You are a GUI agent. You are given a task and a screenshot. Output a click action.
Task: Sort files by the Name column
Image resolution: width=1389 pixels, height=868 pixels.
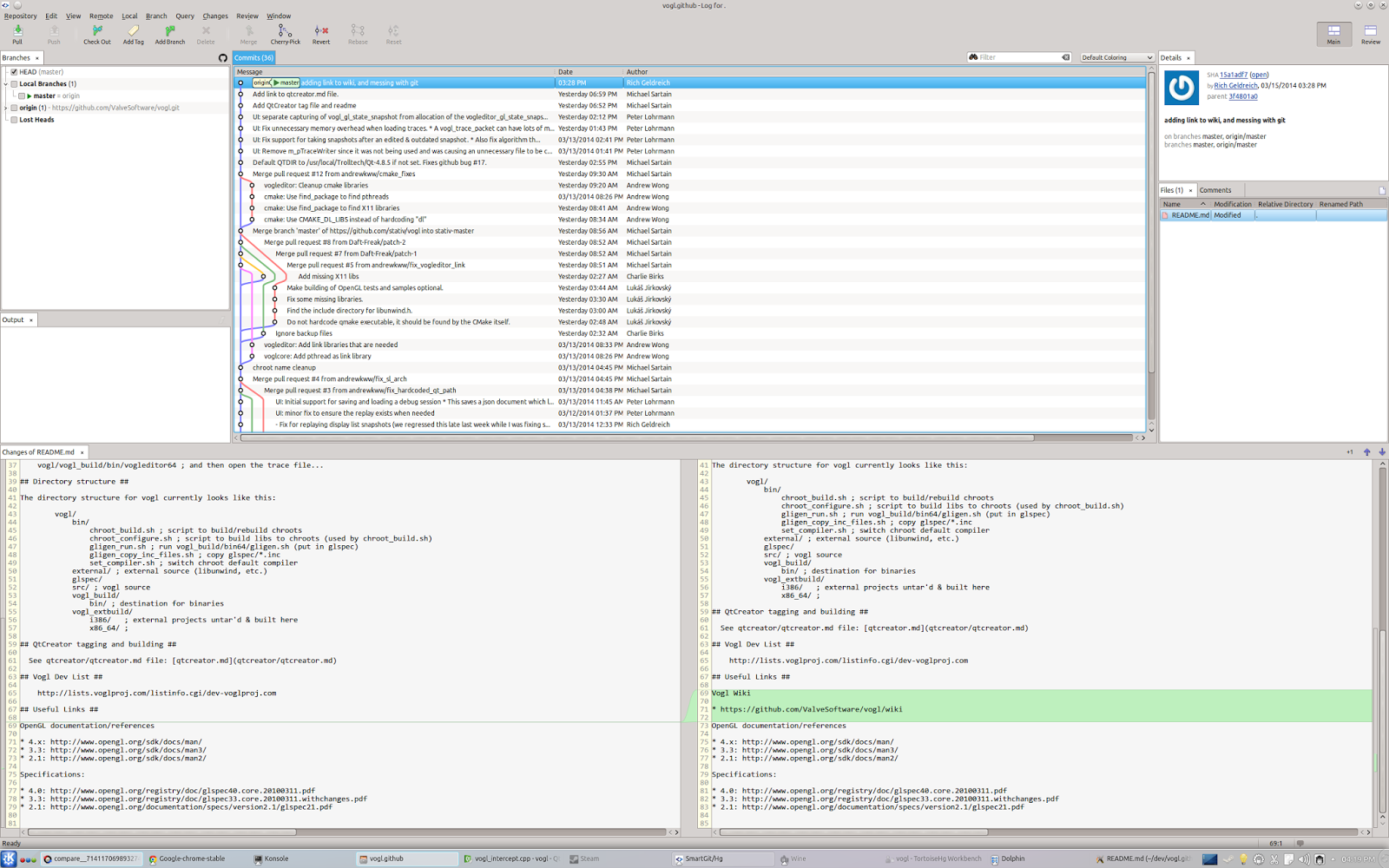coord(1184,204)
